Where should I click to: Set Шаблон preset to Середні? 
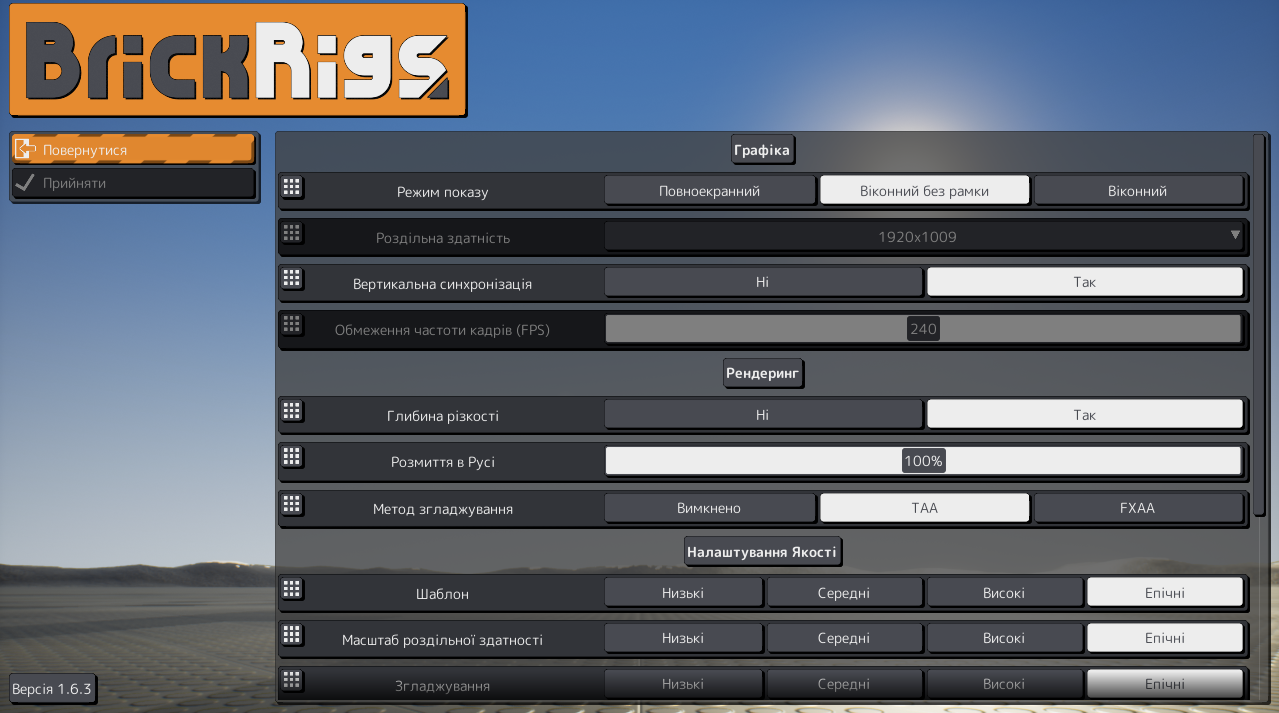[844, 593]
